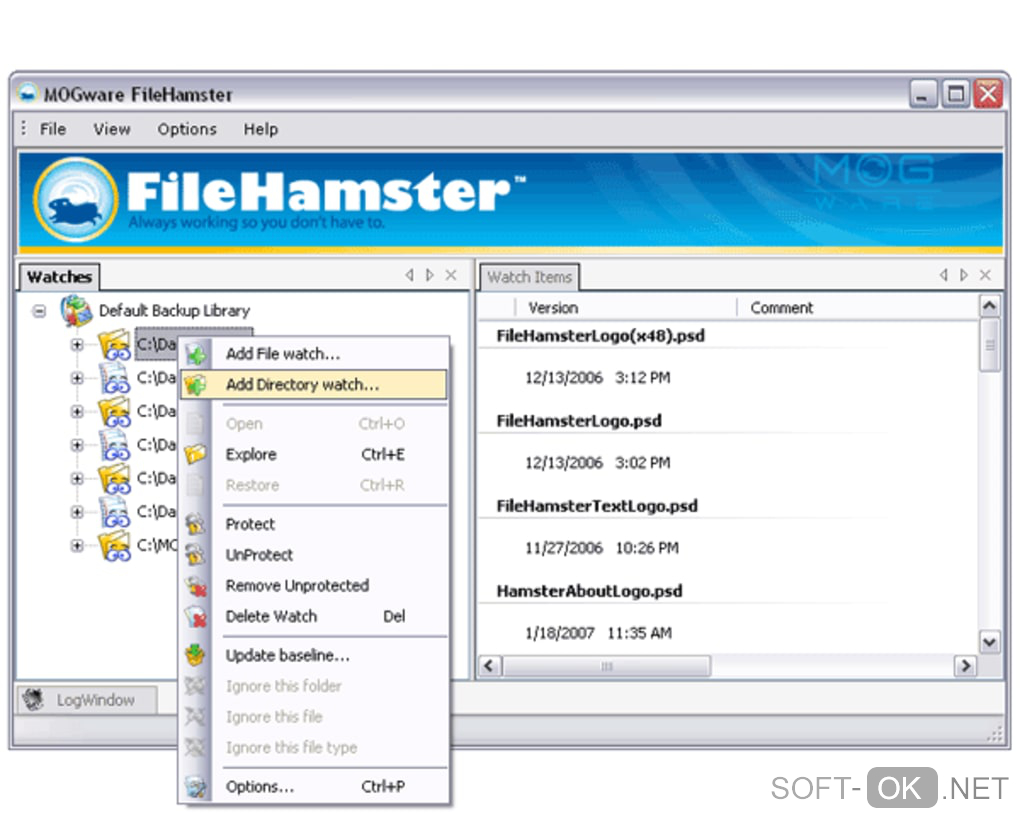Viewport: 1020px width, 813px height.
Task: Click the Protect icon in context menu
Action: [x=195, y=524]
